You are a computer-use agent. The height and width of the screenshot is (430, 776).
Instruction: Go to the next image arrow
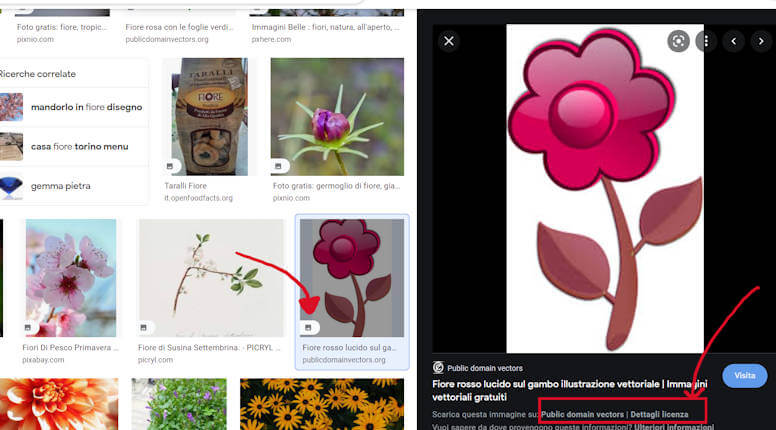pyautogui.click(x=761, y=41)
